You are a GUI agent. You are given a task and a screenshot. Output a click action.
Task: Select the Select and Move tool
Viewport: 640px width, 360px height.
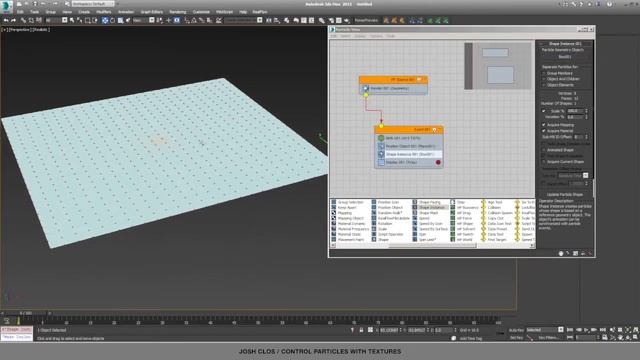click(105, 20)
